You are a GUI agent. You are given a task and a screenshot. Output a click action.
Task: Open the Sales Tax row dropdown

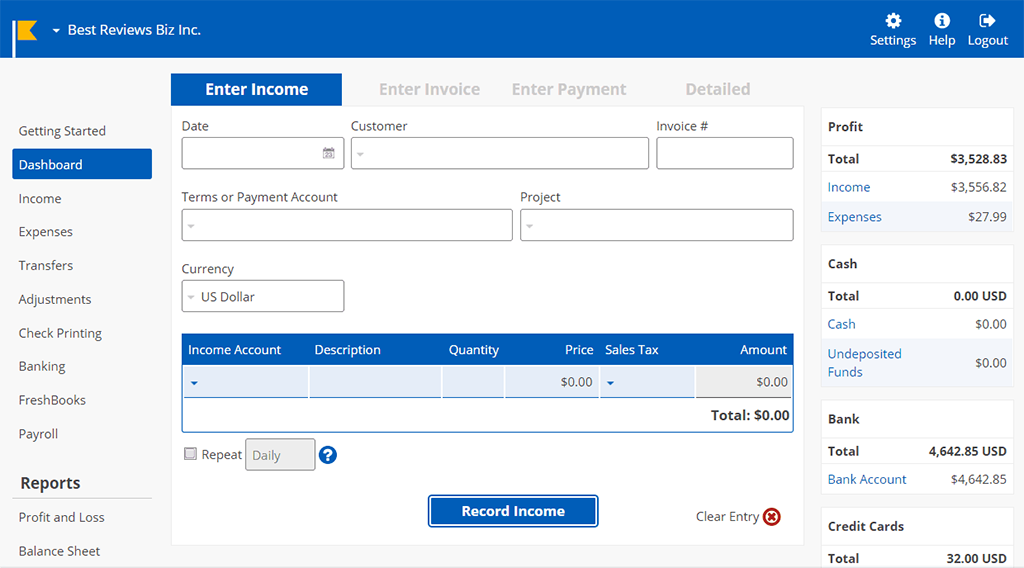point(611,383)
